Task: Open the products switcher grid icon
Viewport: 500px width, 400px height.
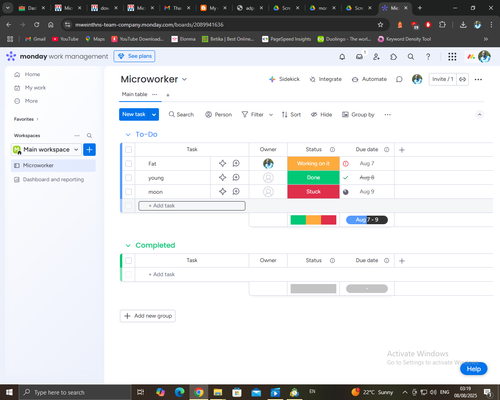Action: (x=452, y=57)
